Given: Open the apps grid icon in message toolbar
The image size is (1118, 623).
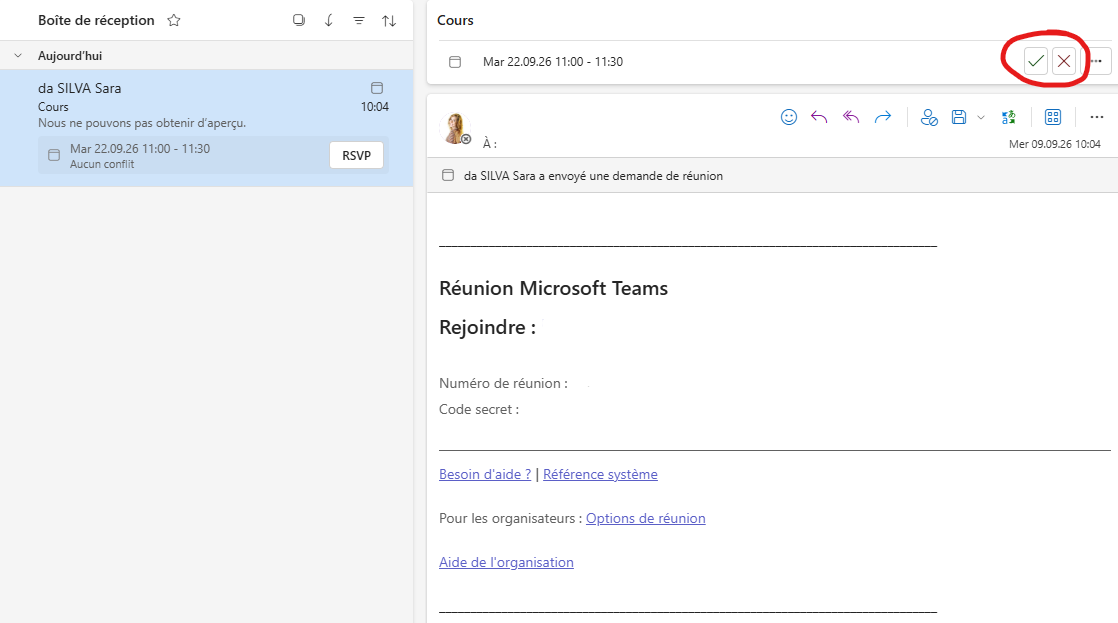Looking at the screenshot, I should tap(1053, 117).
